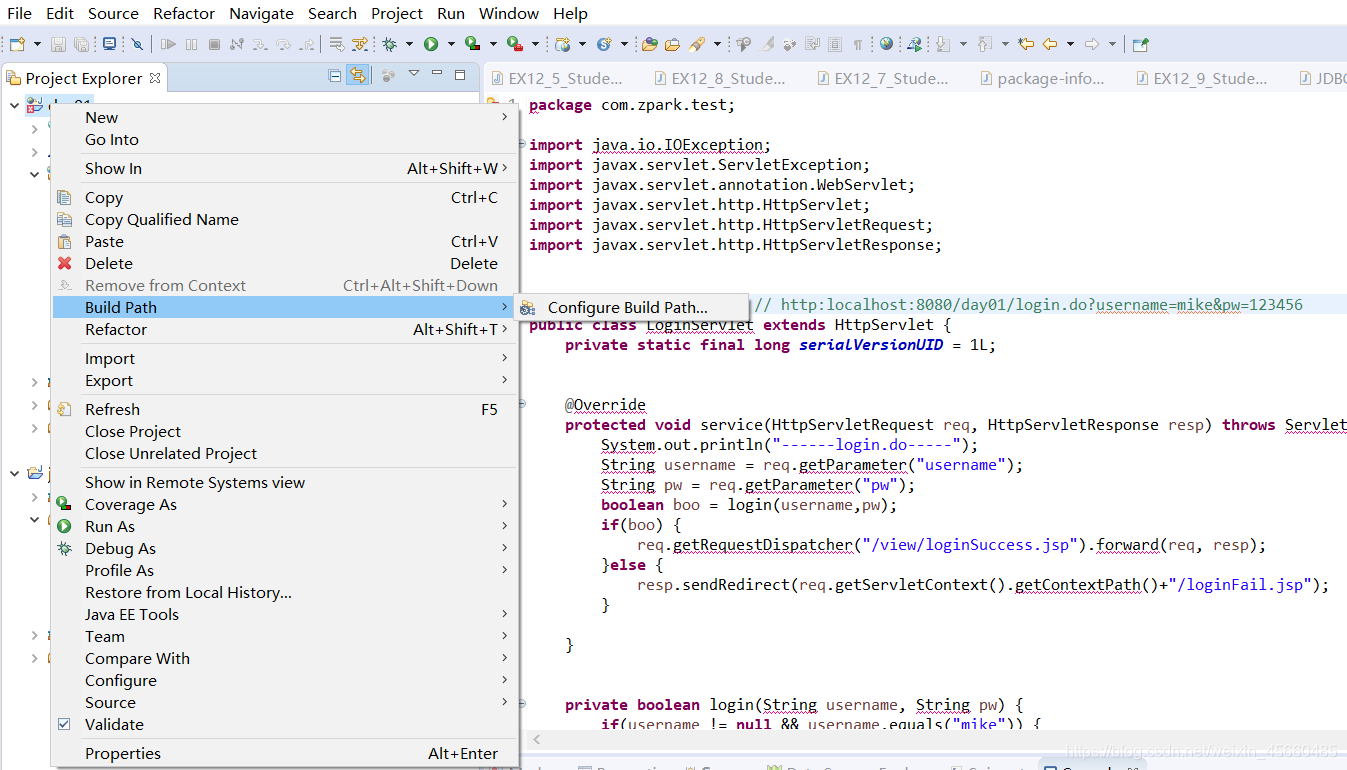Open the Refactor menu in menu bar
Viewport: 1347px width, 770px height.
[184, 14]
